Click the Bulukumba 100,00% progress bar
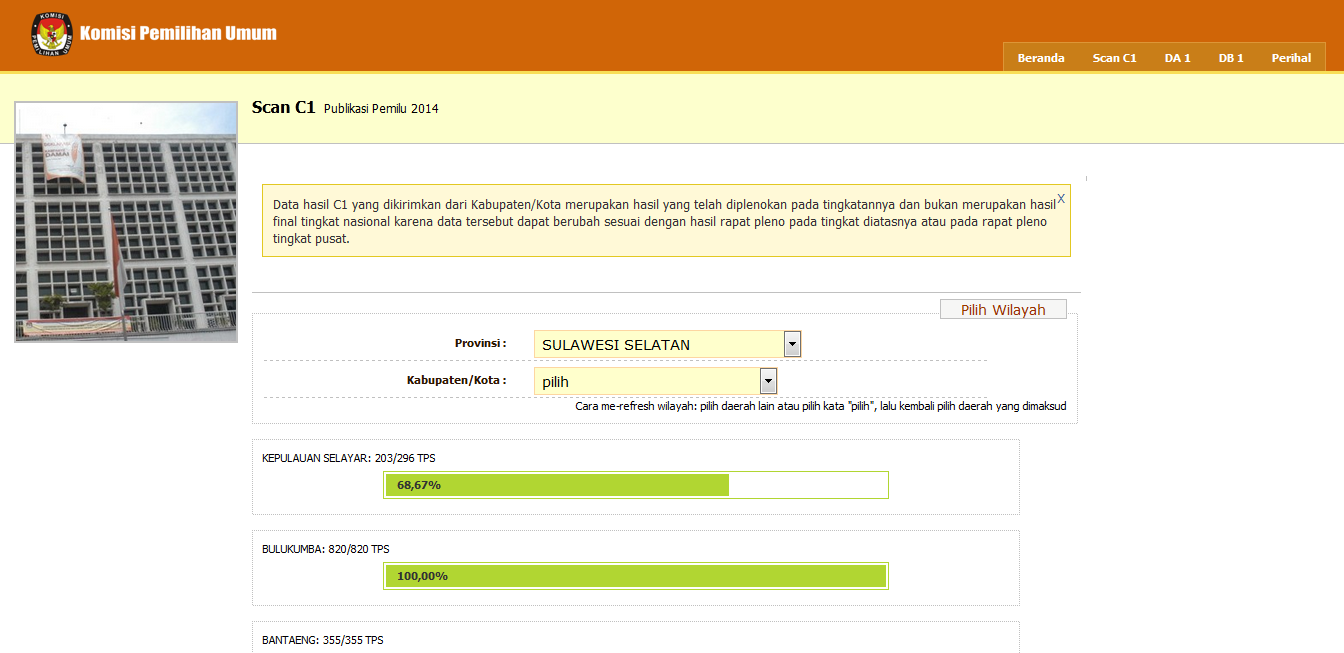 point(635,576)
